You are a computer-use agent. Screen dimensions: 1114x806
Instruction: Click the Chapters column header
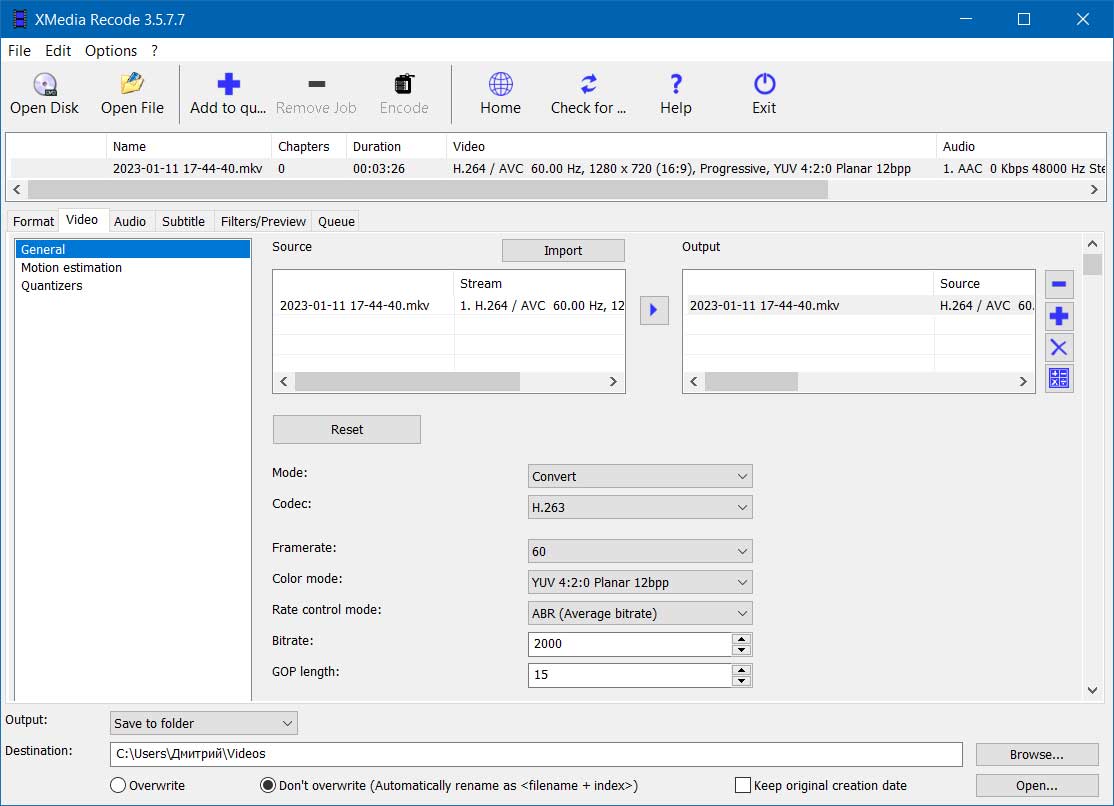[x=309, y=146]
